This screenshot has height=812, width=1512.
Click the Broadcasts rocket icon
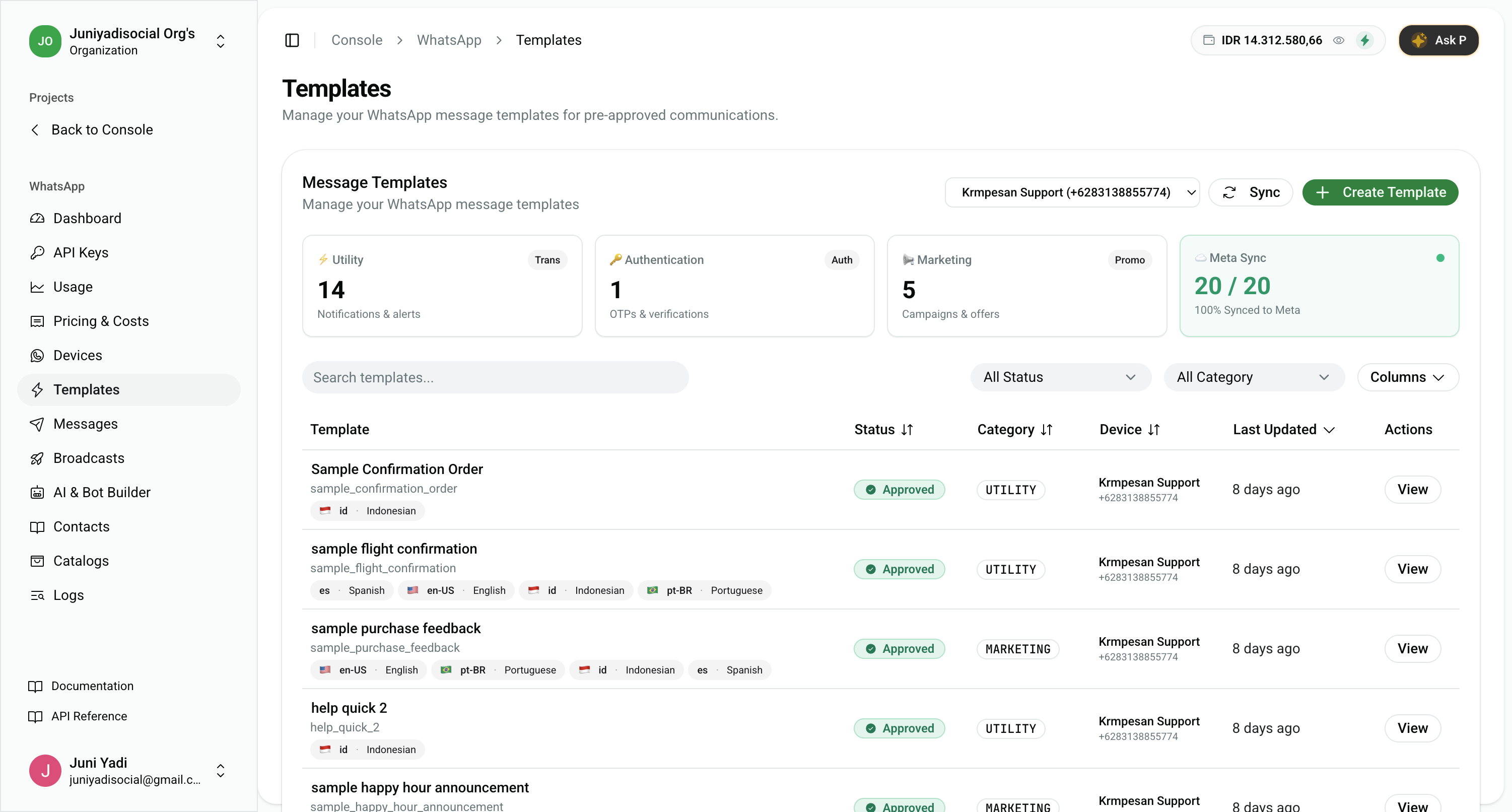coord(37,458)
